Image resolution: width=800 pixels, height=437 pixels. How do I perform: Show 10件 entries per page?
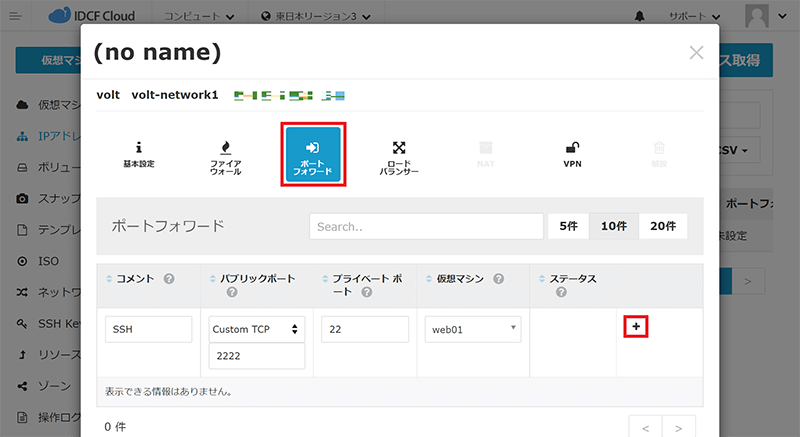click(x=613, y=226)
